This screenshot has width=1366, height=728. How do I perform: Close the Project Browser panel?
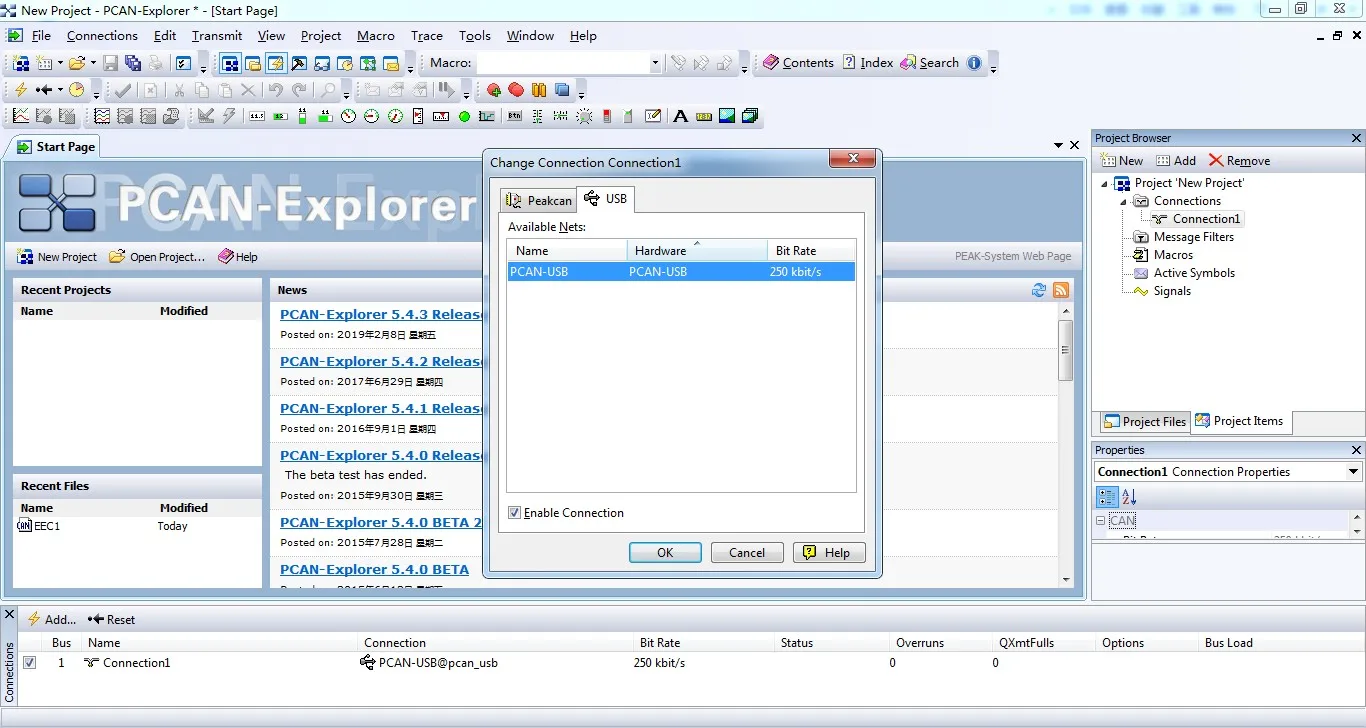coord(1356,138)
